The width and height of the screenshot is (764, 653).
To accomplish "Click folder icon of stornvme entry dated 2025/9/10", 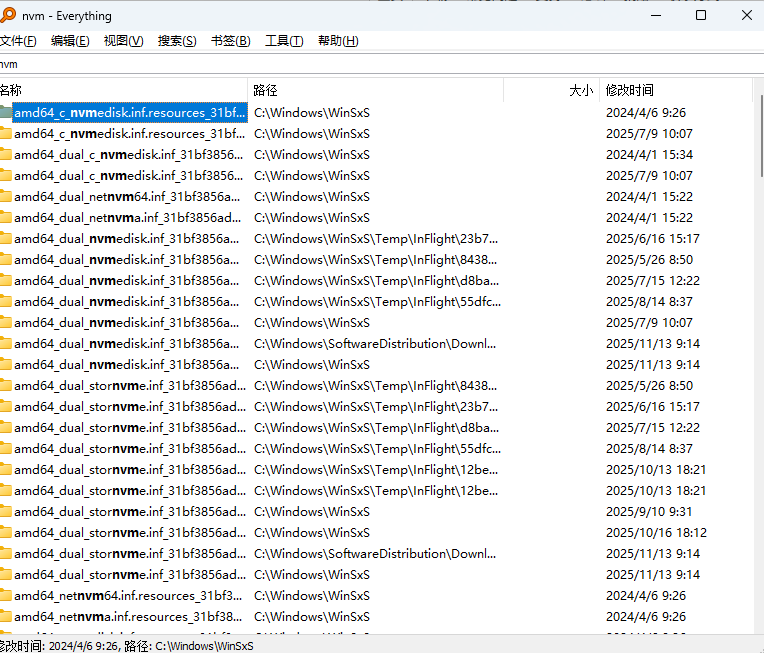I will click(x=5, y=512).
